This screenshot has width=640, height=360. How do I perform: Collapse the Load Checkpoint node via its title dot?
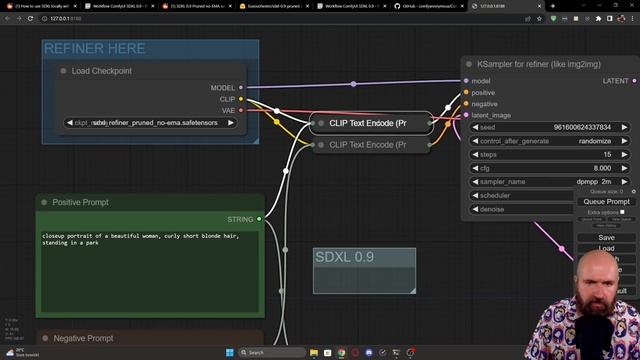click(x=63, y=71)
